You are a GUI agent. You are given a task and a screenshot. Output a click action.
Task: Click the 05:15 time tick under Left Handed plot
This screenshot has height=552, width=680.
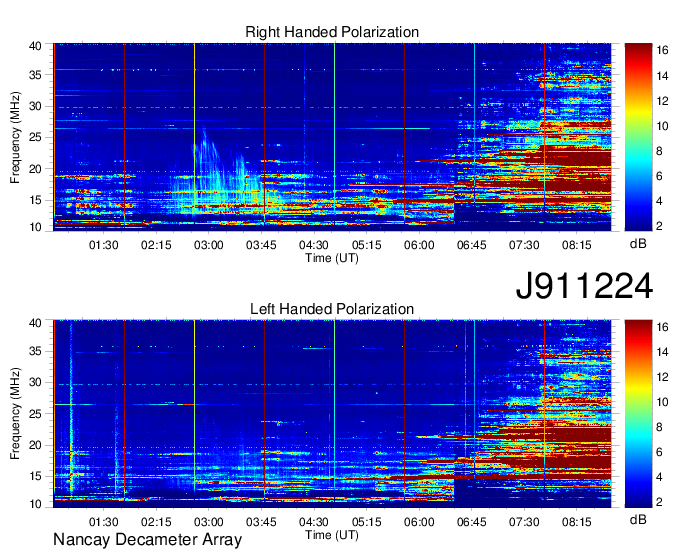366,522
